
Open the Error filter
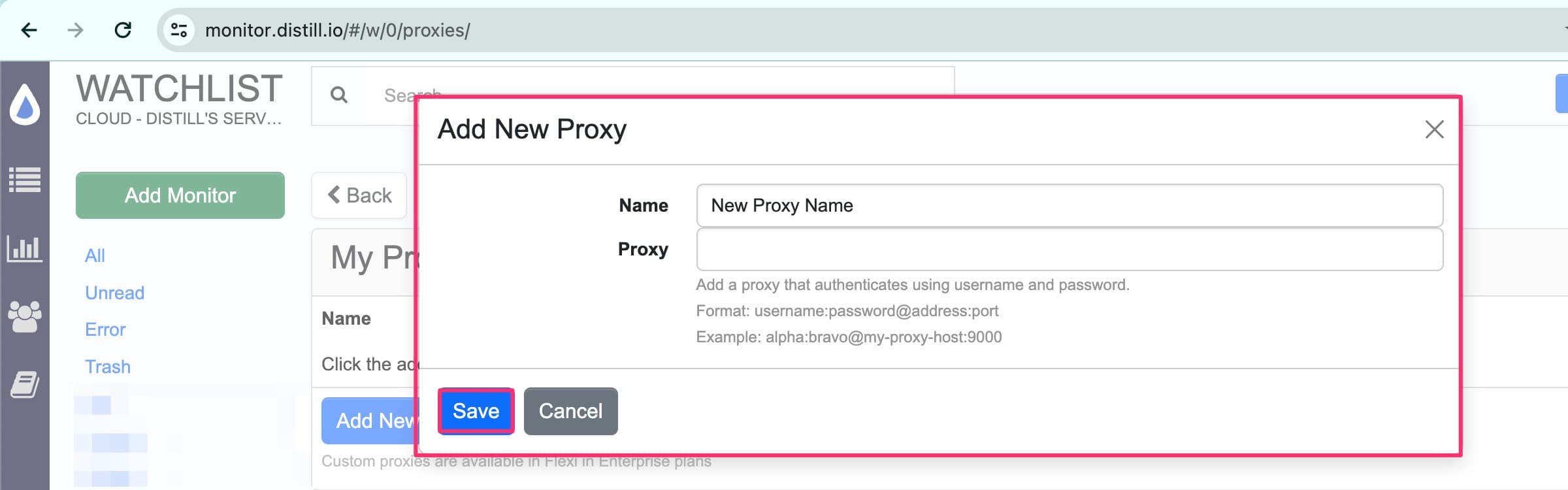[105, 329]
